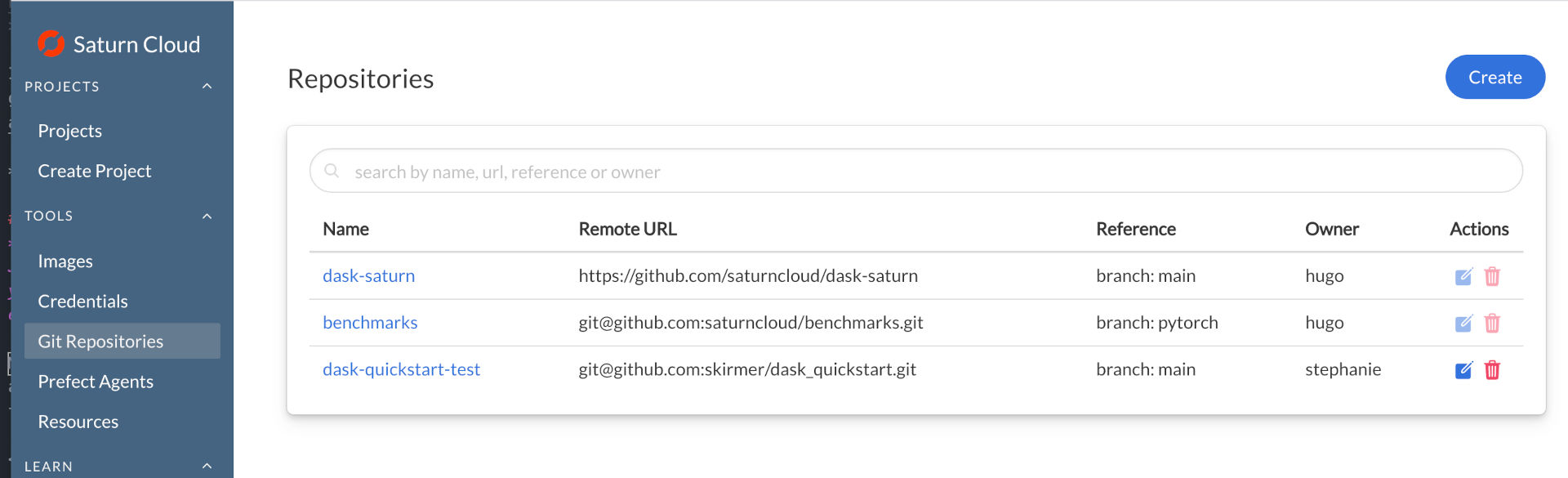Click the search magnifier icon
Image resolution: width=1568 pixels, height=478 pixels.
[332, 171]
